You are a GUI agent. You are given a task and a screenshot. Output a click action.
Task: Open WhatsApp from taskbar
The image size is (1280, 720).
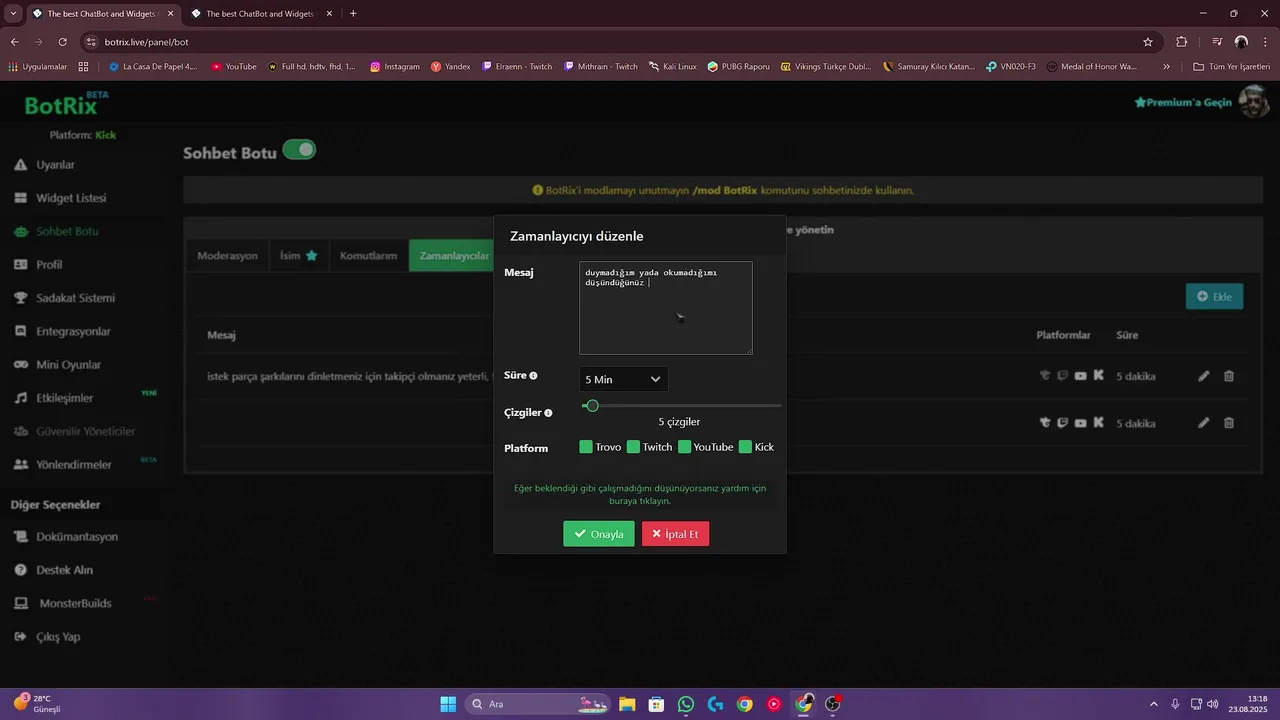[x=685, y=704]
